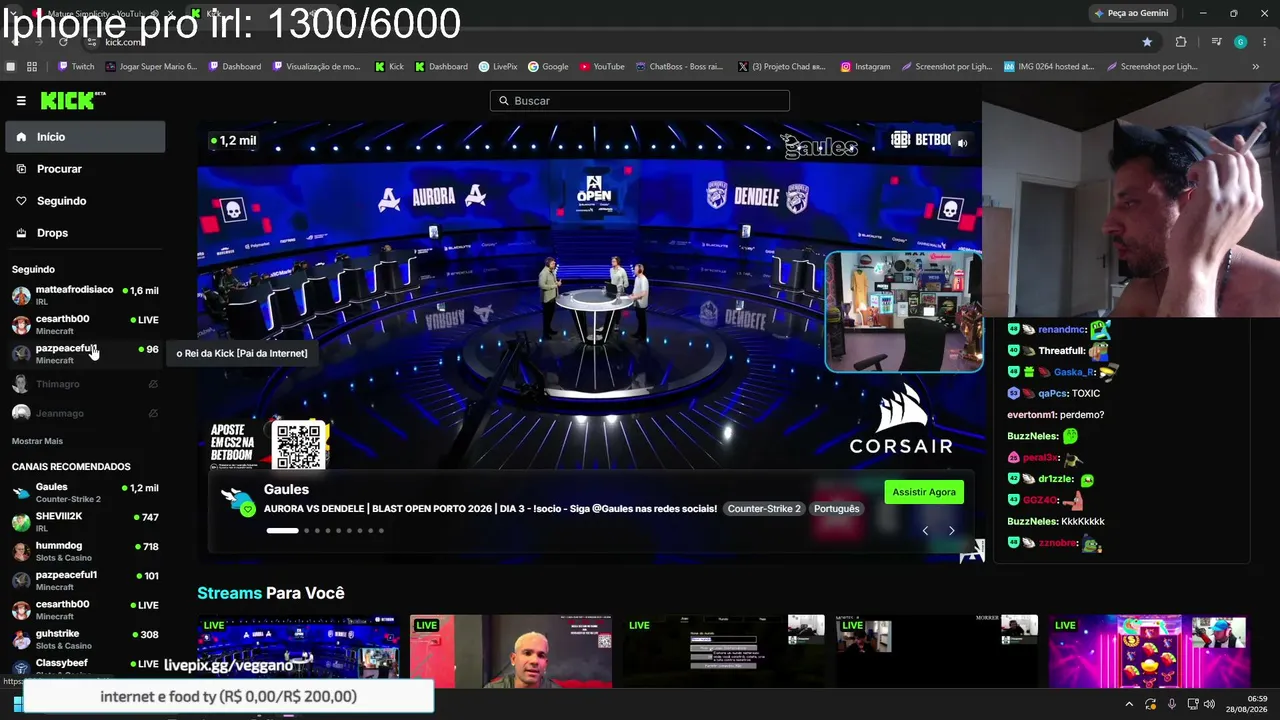
Task: Open the Chrome profile avatar
Action: (x=1240, y=42)
